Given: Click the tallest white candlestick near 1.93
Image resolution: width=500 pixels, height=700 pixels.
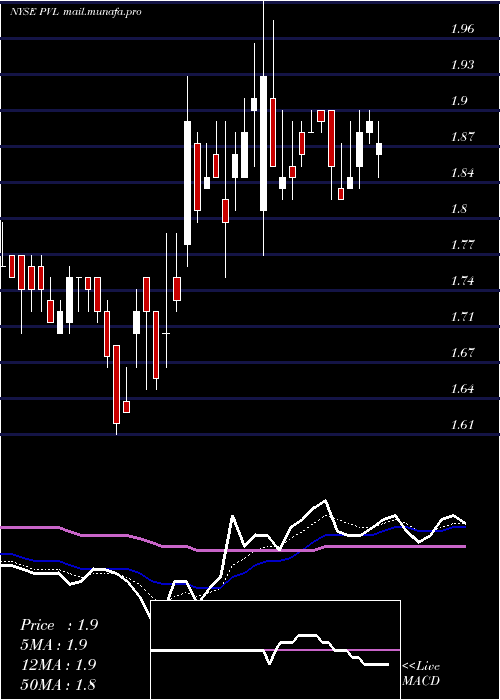Looking at the screenshot, I should click(263, 143).
